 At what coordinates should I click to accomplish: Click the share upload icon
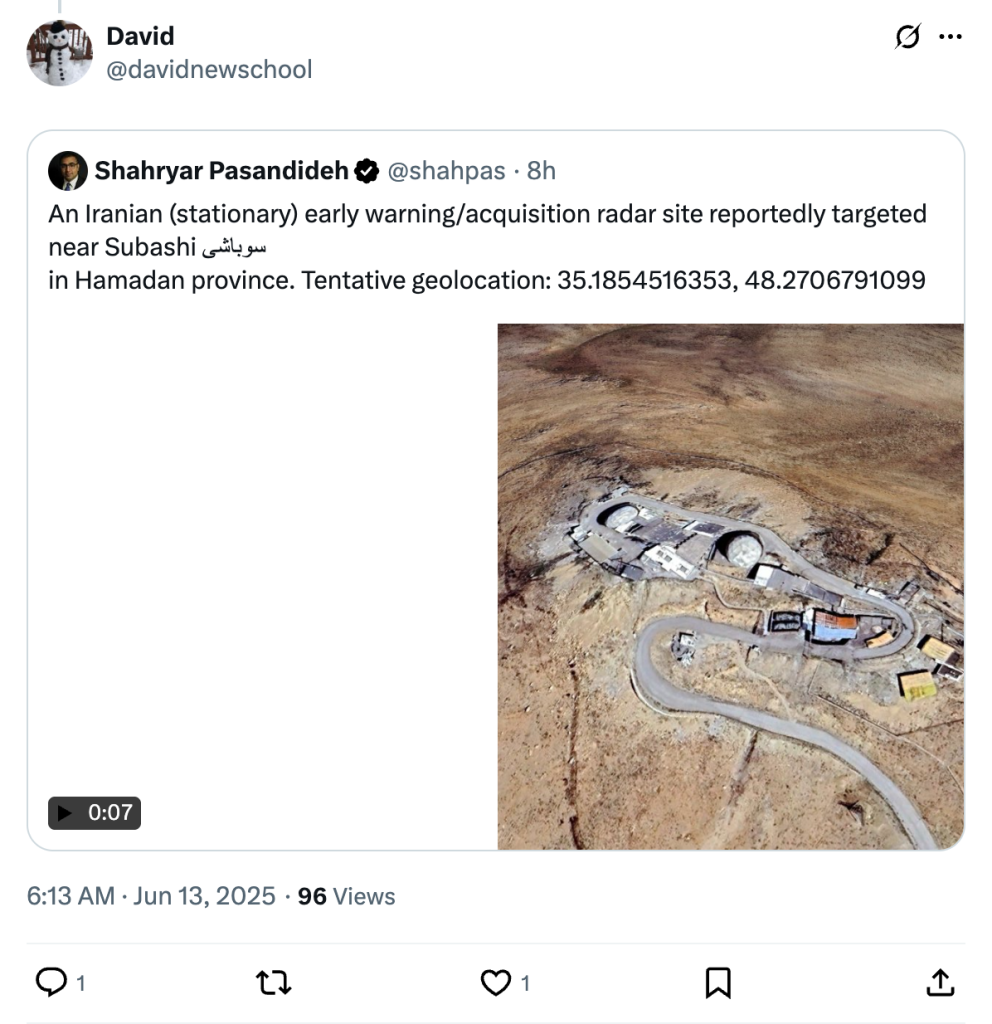939,983
